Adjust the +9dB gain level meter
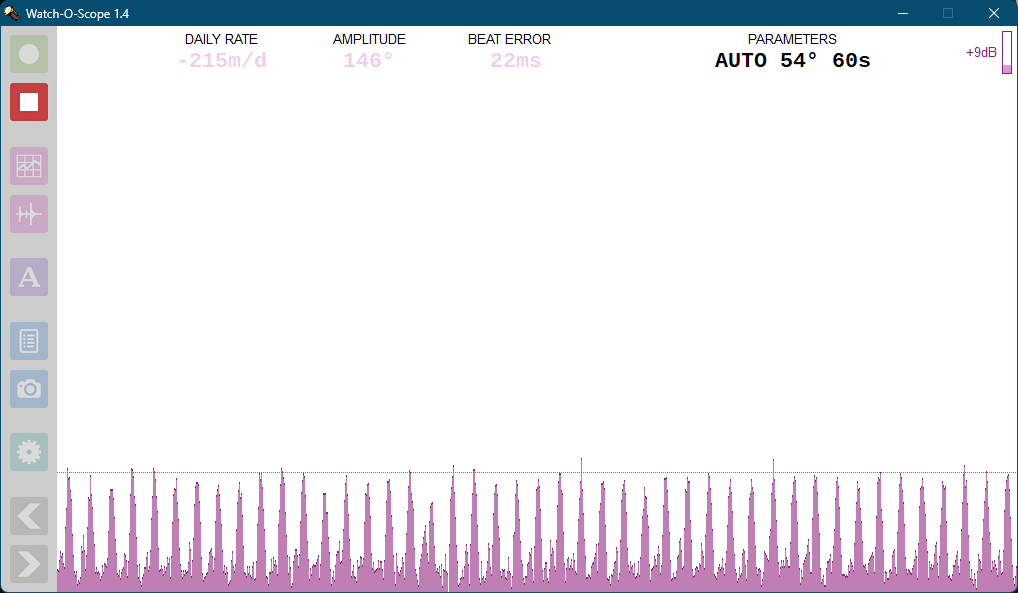 click(x=1006, y=52)
